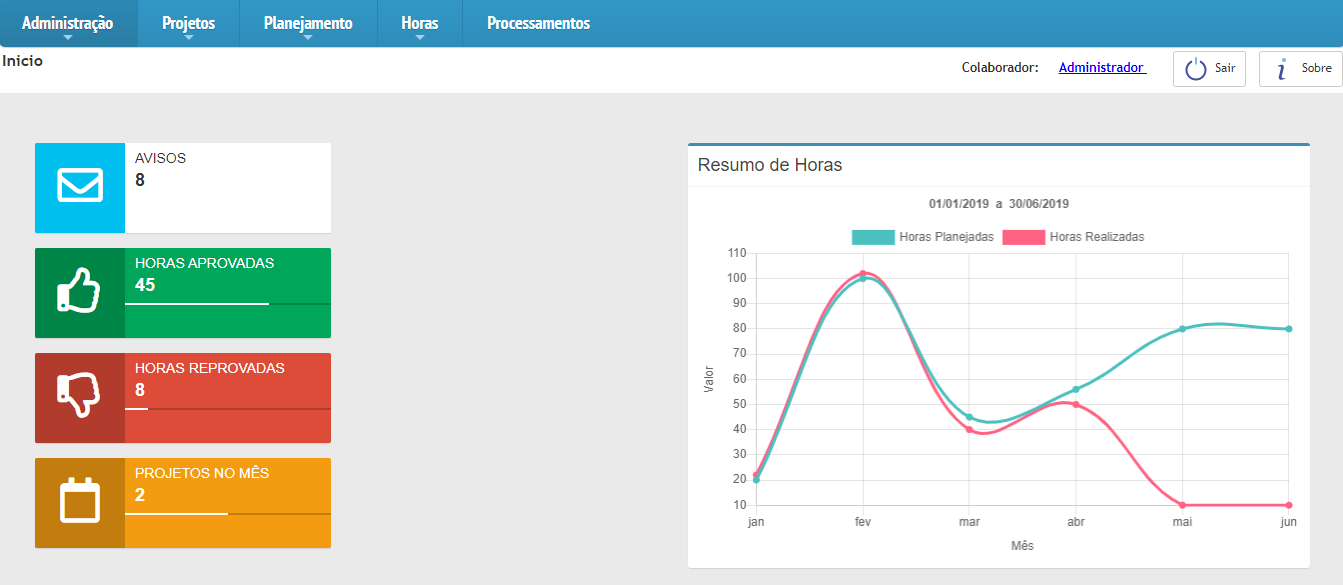Image resolution: width=1343 pixels, height=585 pixels.
Task: Toggle Horas Planejadas series in chart legend
Action: 922,237
